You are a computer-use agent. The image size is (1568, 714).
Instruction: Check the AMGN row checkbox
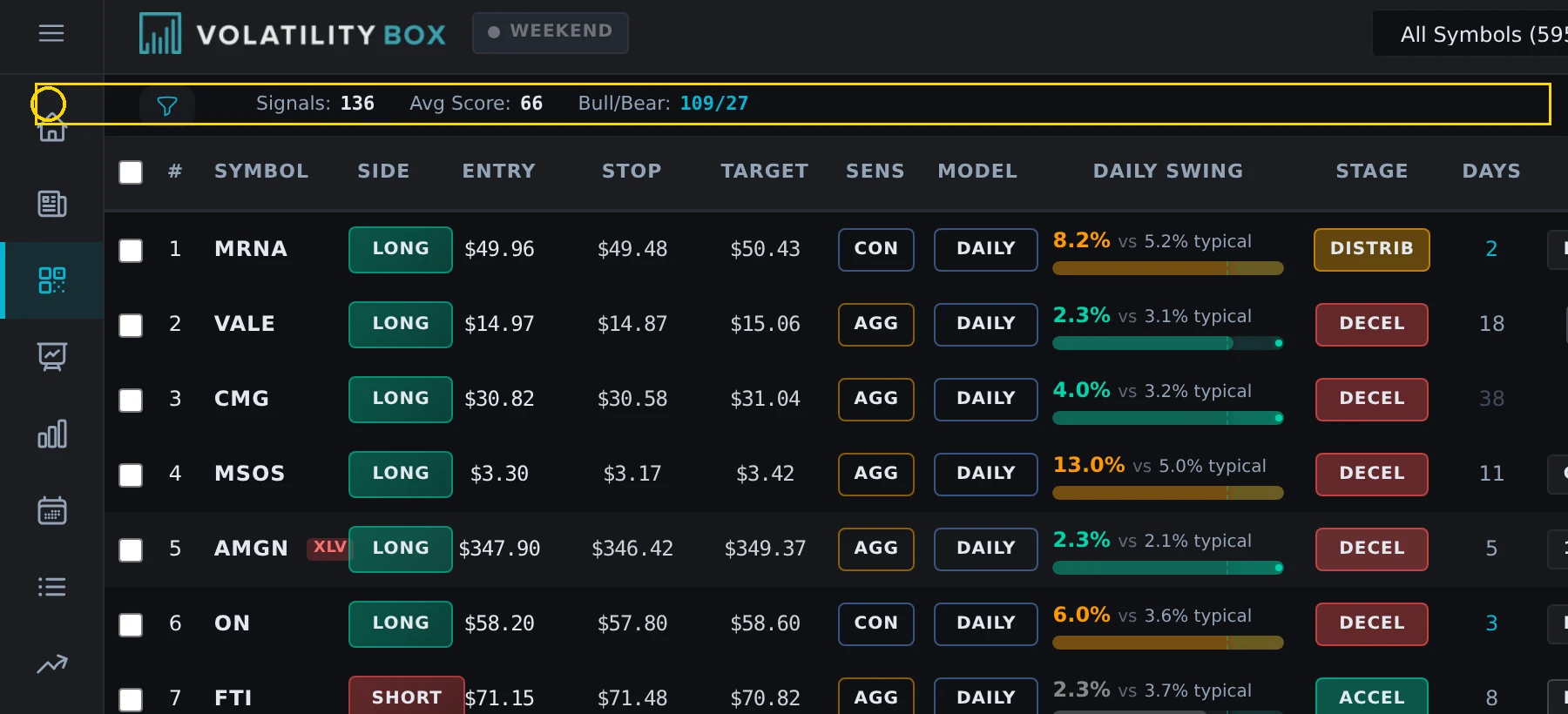(131, 550)
